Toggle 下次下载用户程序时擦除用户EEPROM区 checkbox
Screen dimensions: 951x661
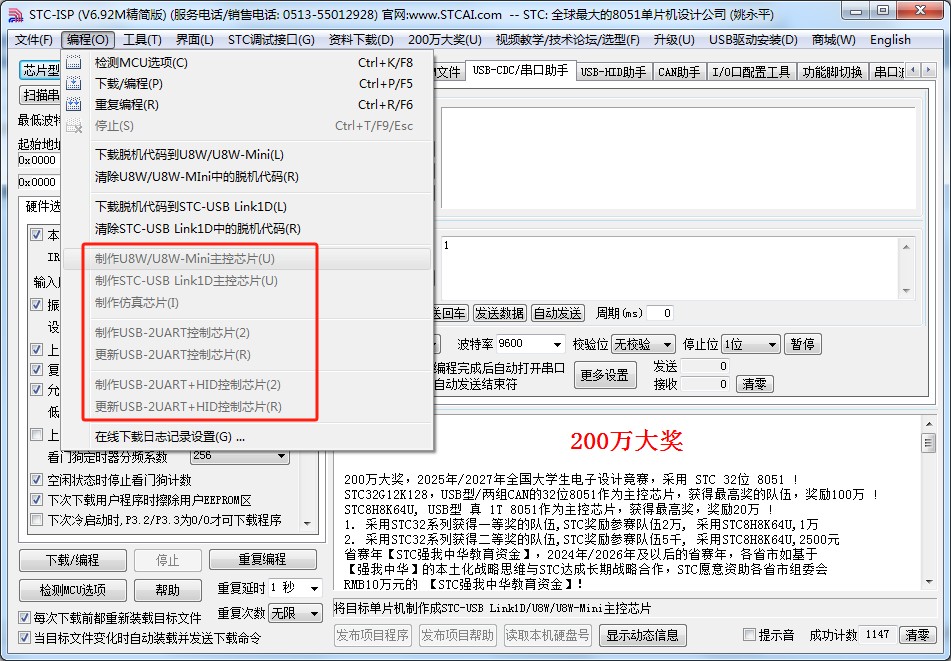(x=36, y=500)
